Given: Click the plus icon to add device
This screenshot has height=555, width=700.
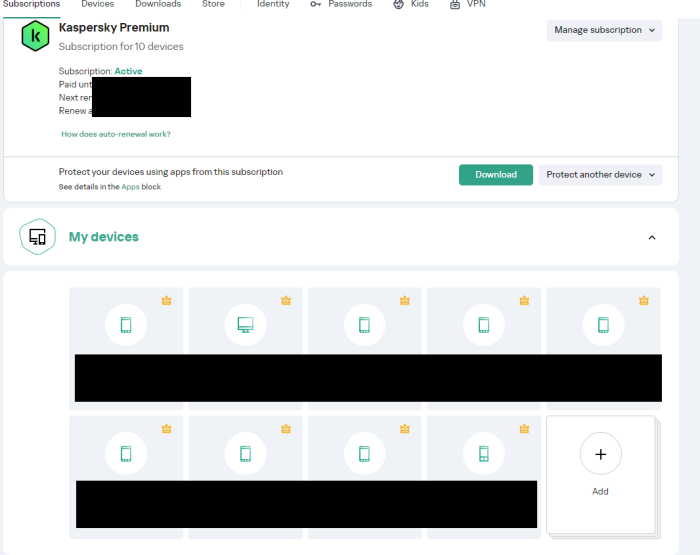Looking at the screenshot, I should tap(600, 454).
